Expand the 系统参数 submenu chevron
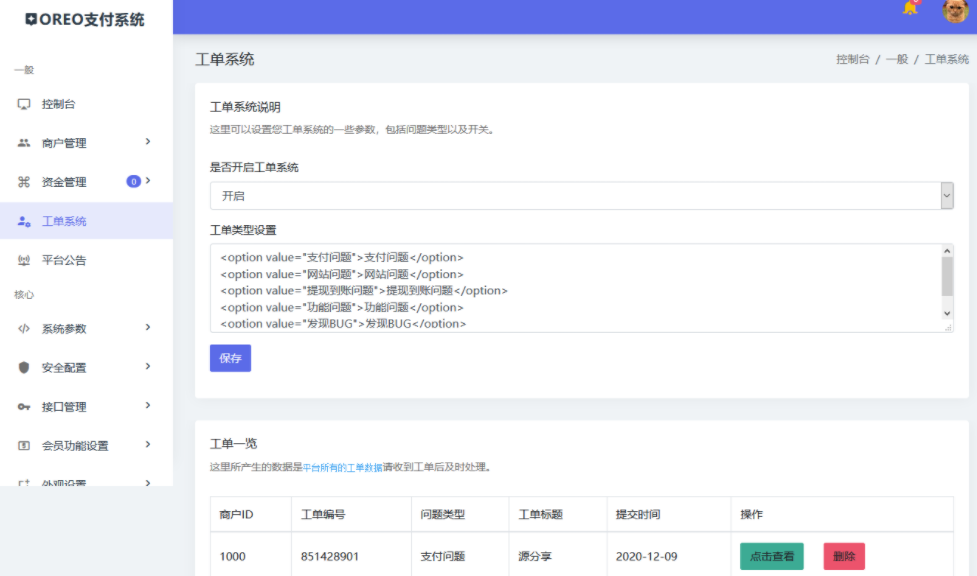Image resolution: width=977 pixels, height=576 pixels. (x=148, y=327)
